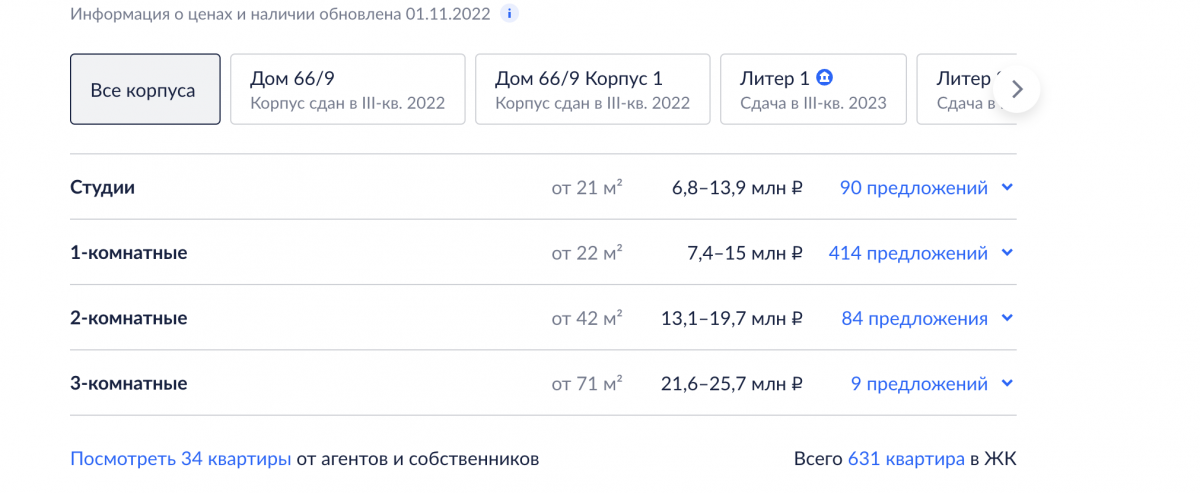Open the 631 квартира total link

point(906,459)
